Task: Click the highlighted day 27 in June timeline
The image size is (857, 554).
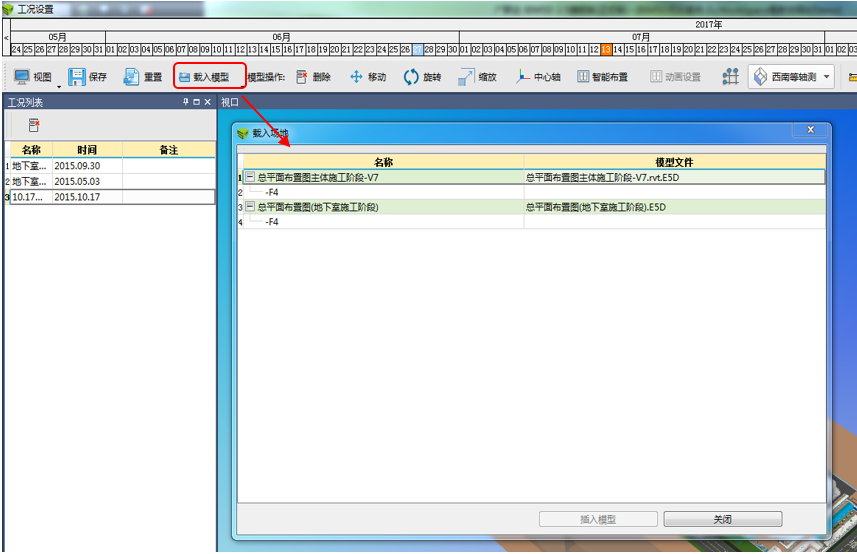Action: click(418, 50)
